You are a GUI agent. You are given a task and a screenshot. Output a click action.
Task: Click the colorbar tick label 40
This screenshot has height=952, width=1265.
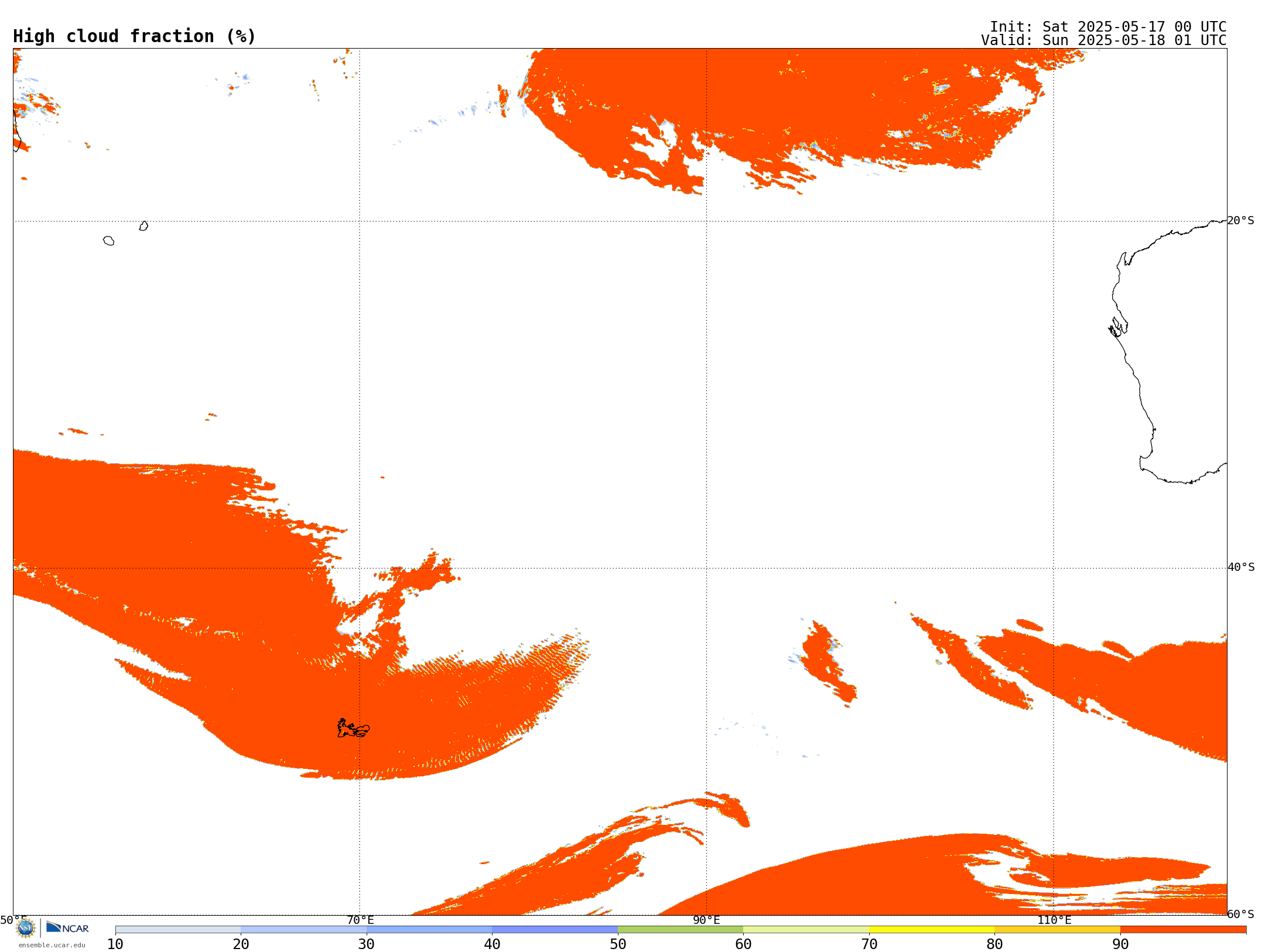[x=492, y=944]
